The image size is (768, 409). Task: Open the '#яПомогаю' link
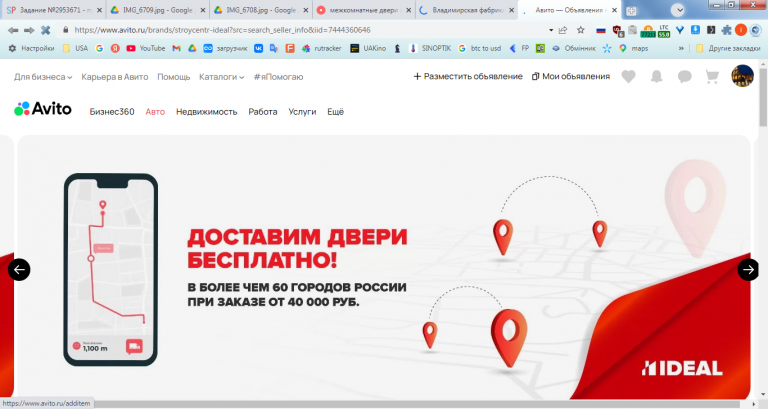(278, 77)
